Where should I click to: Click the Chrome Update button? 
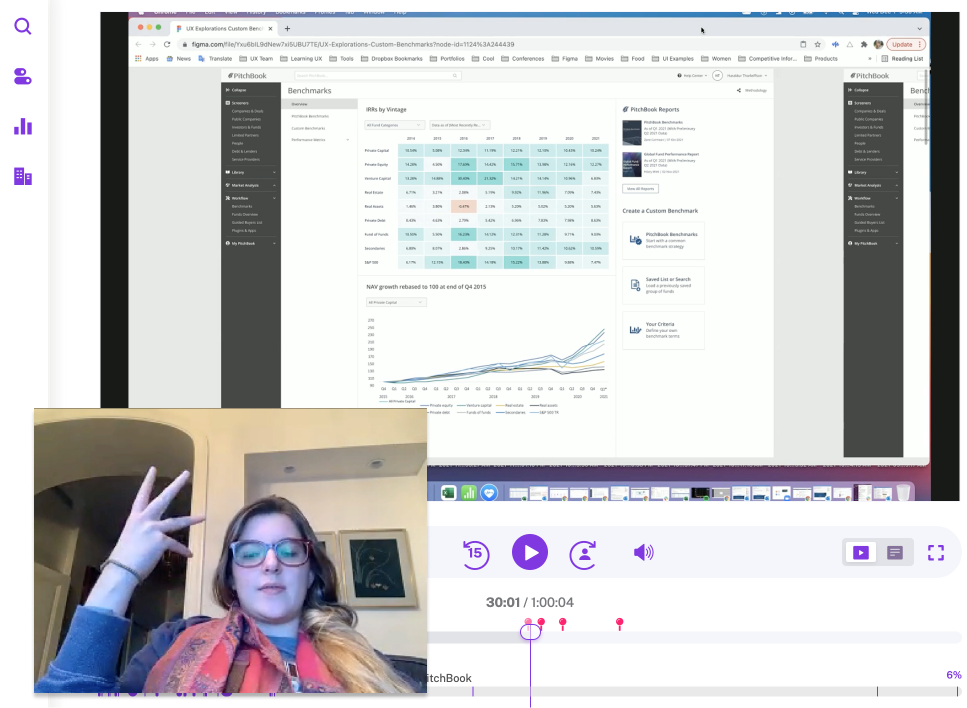[905, 44]
